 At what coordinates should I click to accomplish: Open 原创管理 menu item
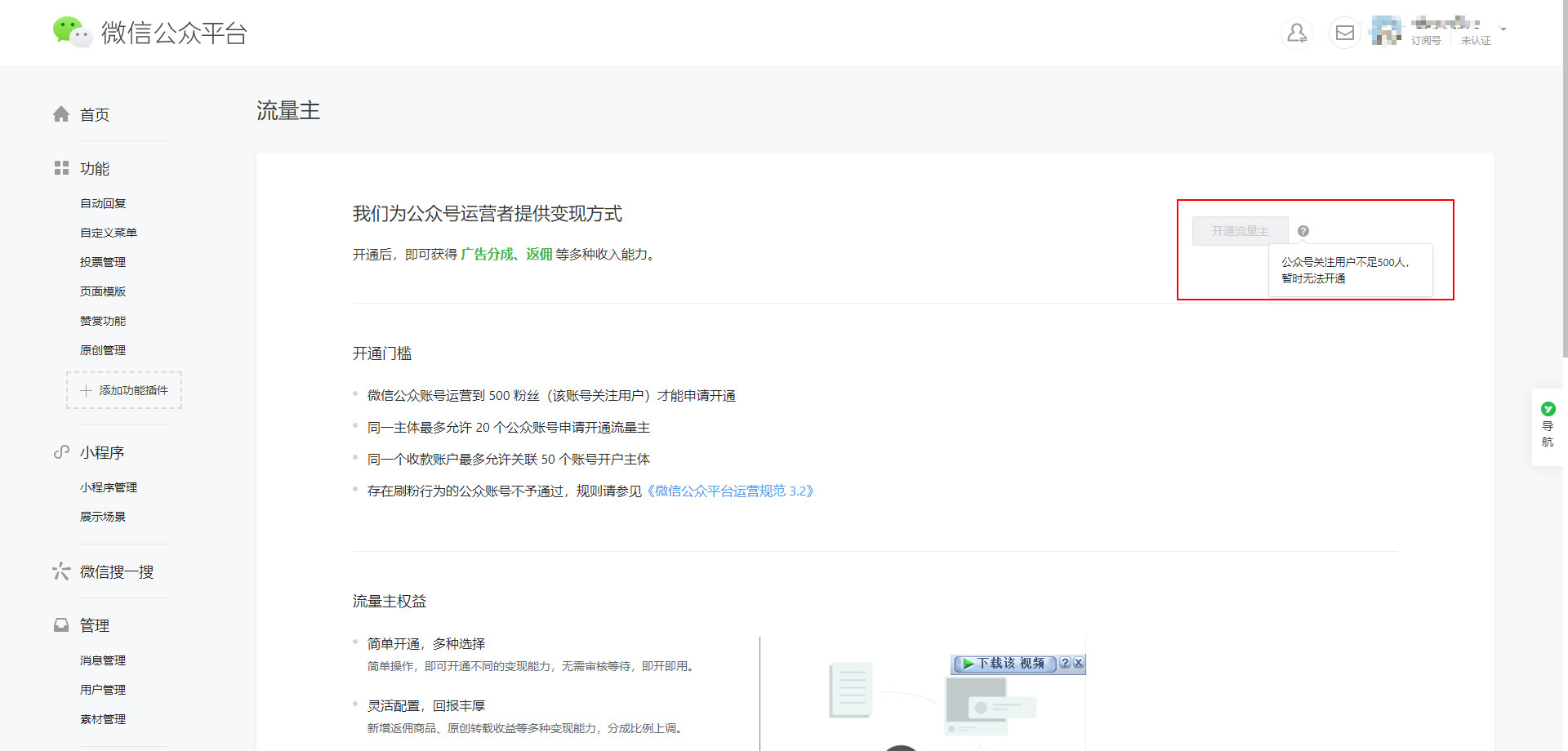pyautogui.click(x=103, y=350)
